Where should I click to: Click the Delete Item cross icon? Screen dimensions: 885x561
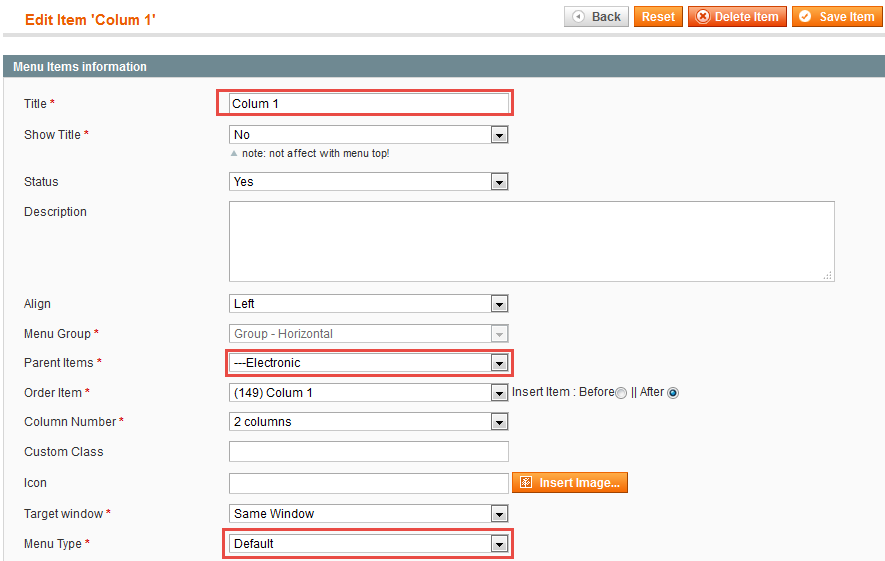[x=703, y=17]
